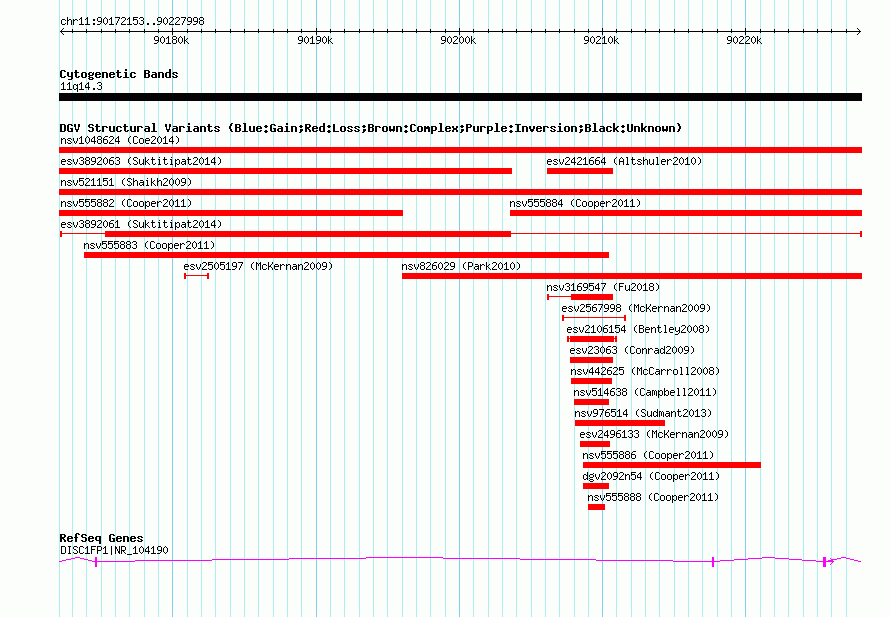This screenshot has width=890, height=617.
Task: Click the 90210k ruler position
Action: click(x=601, y=40)
